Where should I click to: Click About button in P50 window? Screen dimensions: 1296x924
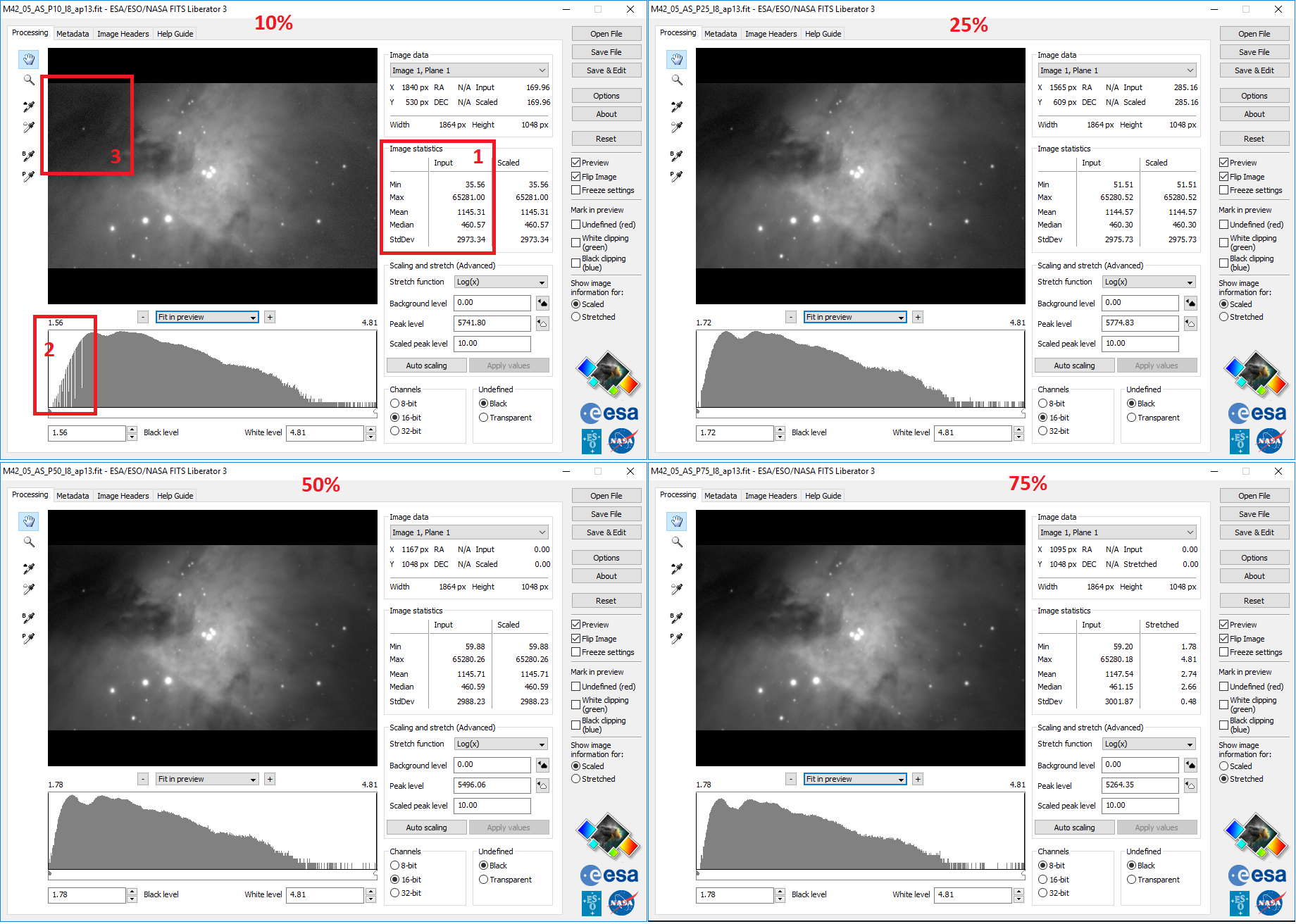pyautogui.click(x=606, y=576)
